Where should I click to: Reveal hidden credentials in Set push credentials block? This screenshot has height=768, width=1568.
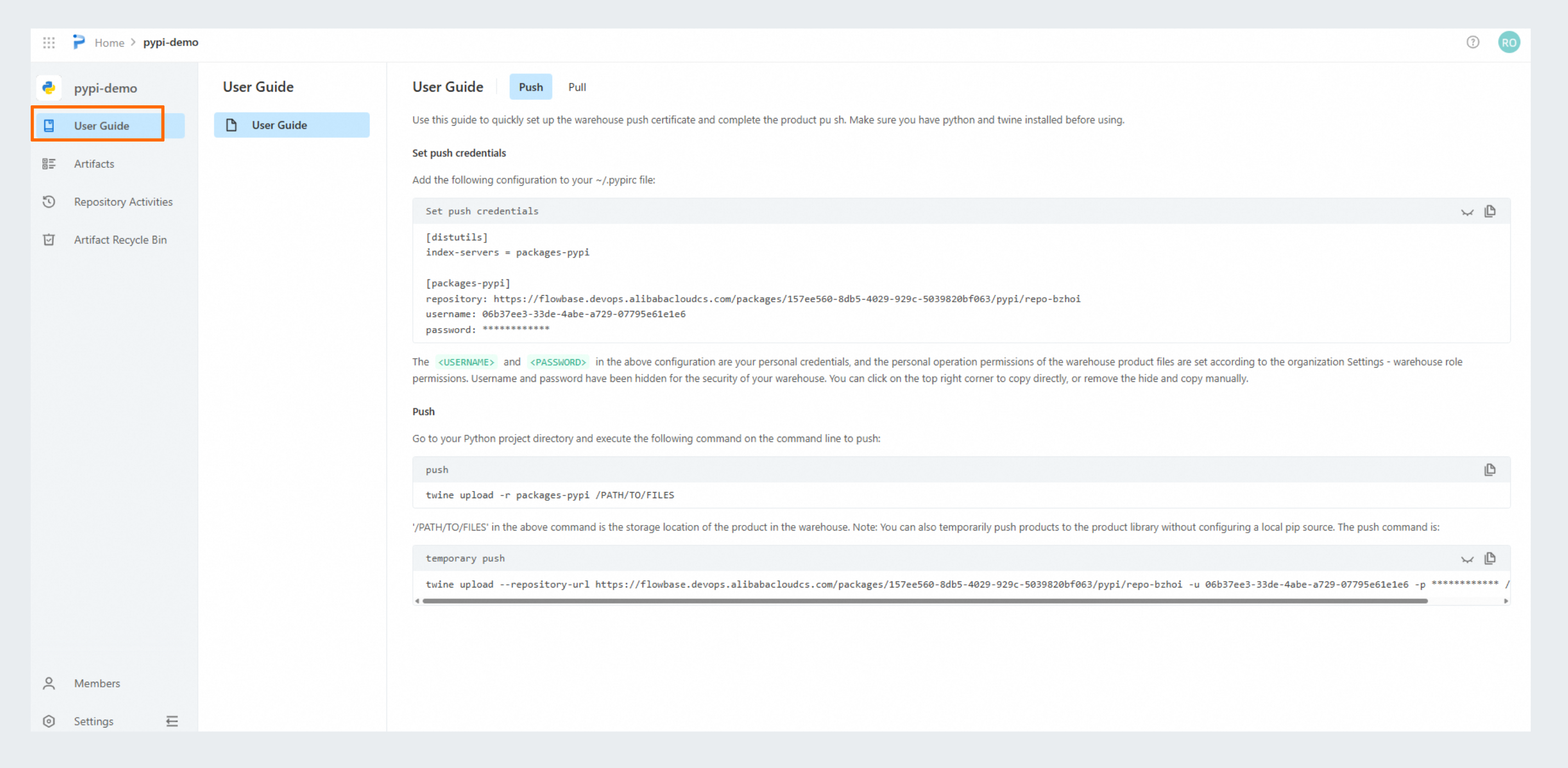point(1467,212)
